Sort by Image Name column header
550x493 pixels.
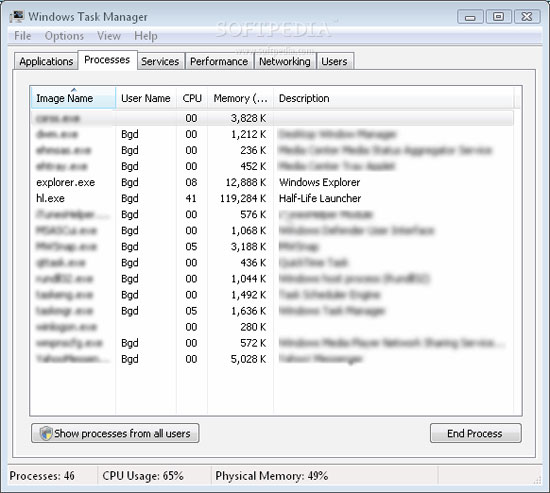[73, 98]
